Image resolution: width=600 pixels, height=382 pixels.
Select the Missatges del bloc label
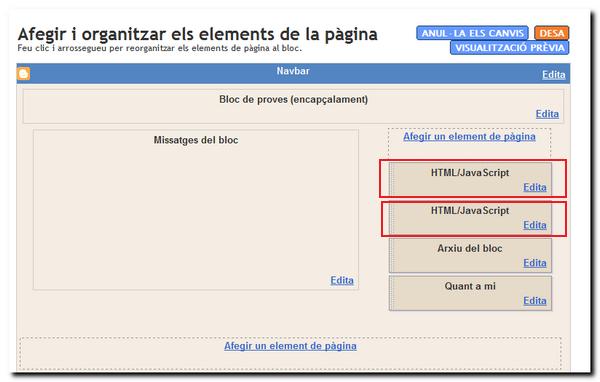196,140
